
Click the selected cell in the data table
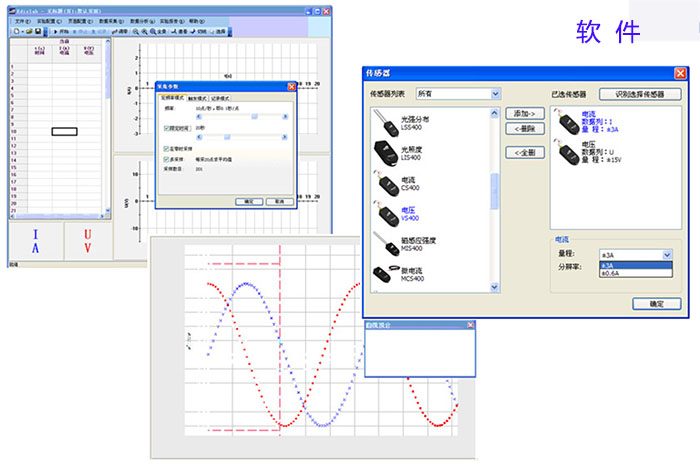click(64, 131)
